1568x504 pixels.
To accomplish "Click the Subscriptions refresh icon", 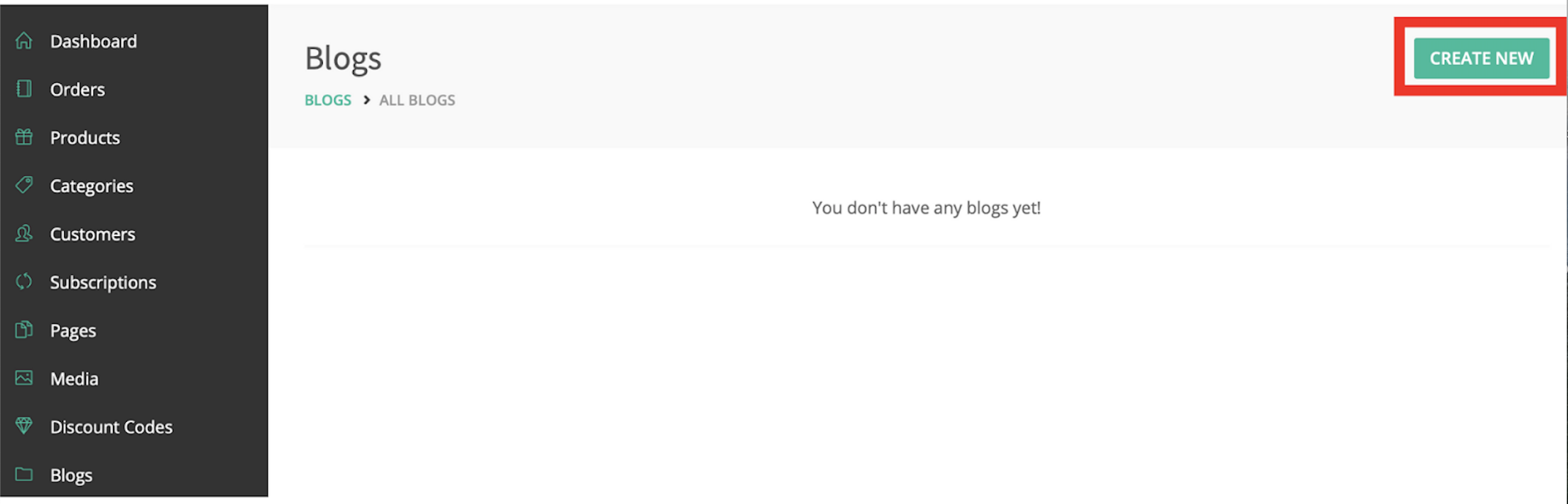I will tap(24, 281).
